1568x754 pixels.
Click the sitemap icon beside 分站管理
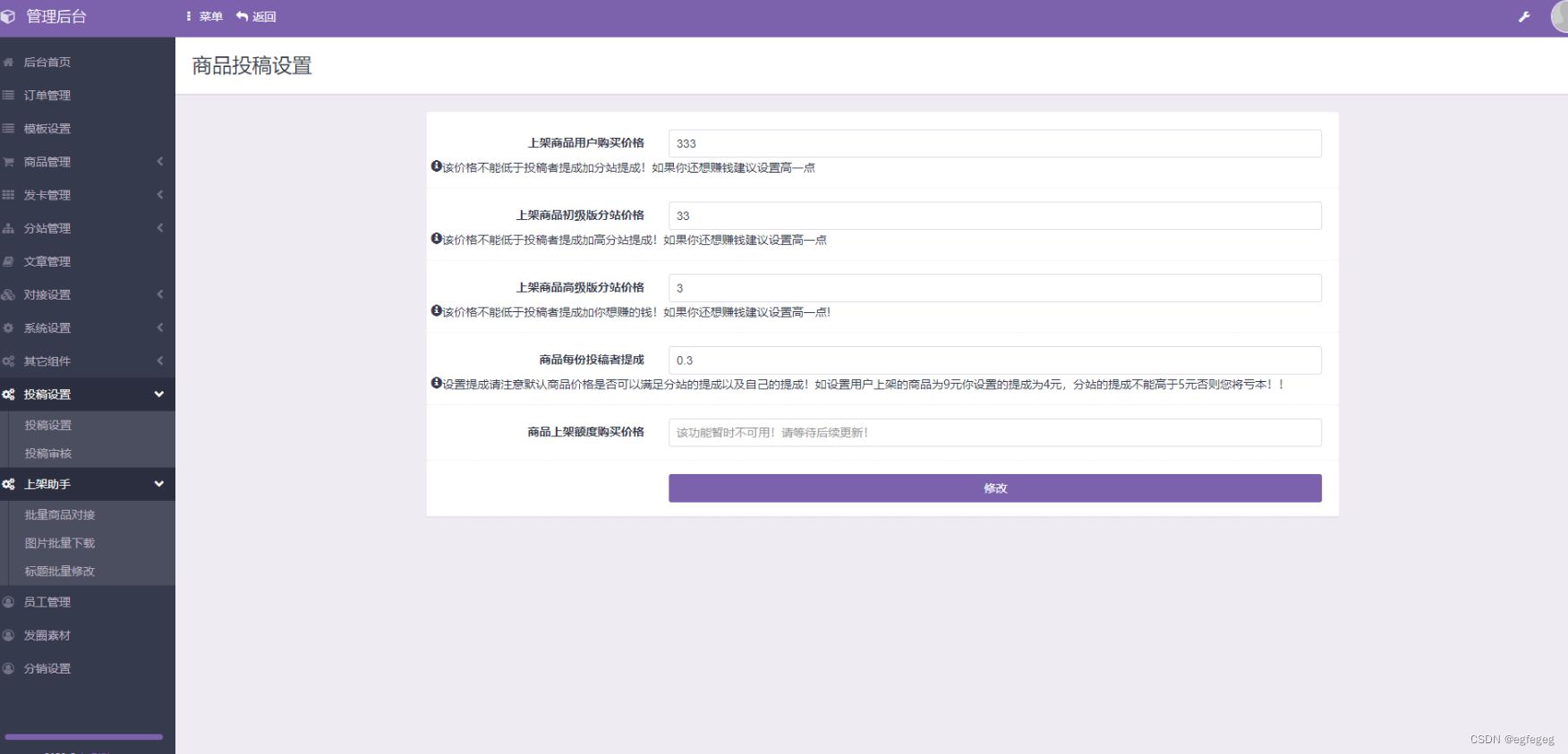(8, 228)
